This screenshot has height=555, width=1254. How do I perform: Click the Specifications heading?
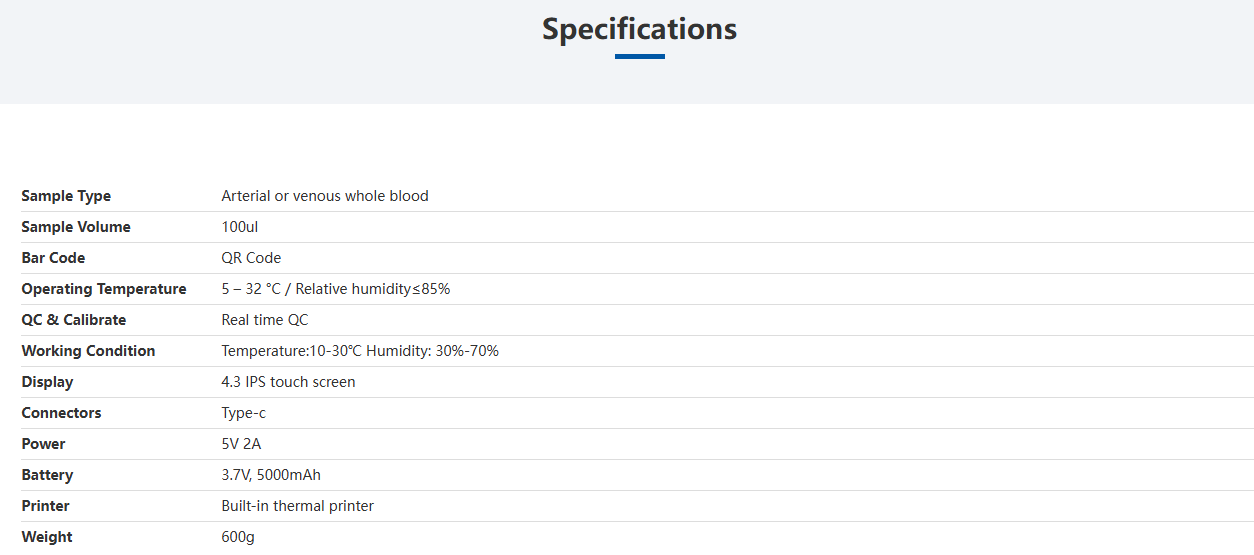click(640, 29)
